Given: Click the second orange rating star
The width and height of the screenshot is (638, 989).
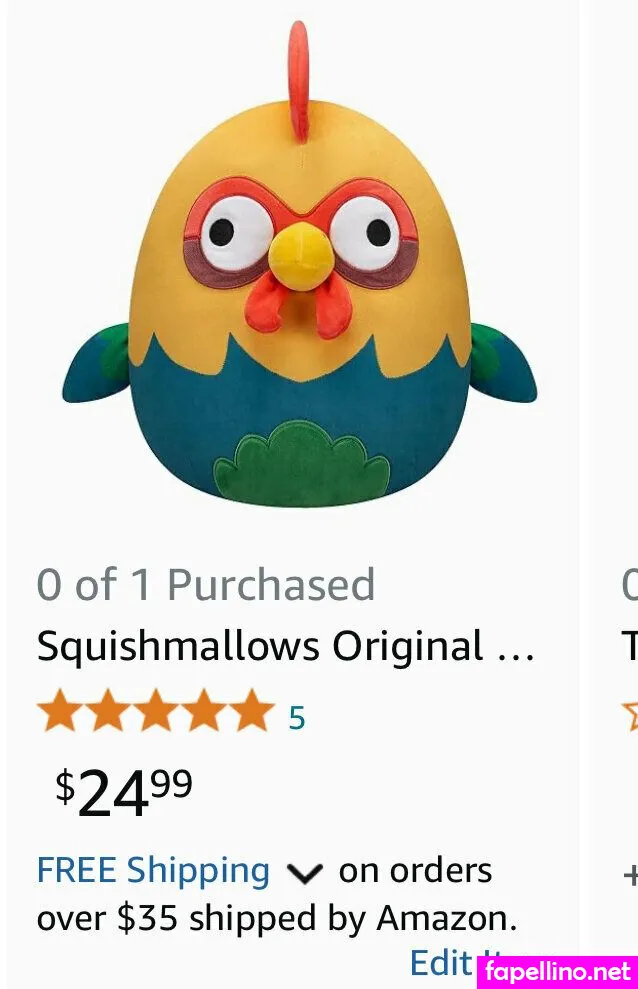Looking at the screenshot, I should coord(108,711).
